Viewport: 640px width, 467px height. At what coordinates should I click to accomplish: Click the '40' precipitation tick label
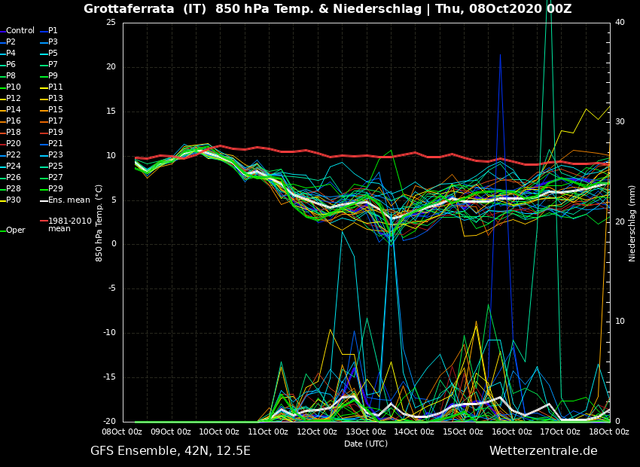coord(620,22)
